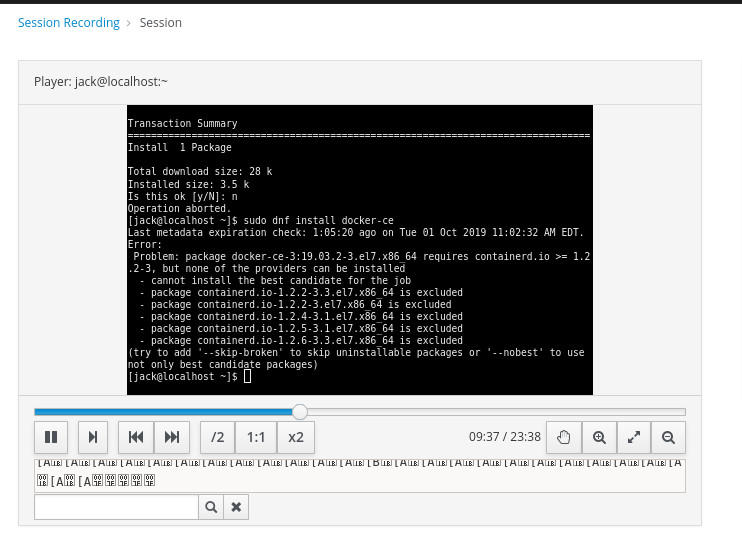
Task: Click 'Transaction Summary' terminal line
Action: pyautogui.click(x=183, y=124)
